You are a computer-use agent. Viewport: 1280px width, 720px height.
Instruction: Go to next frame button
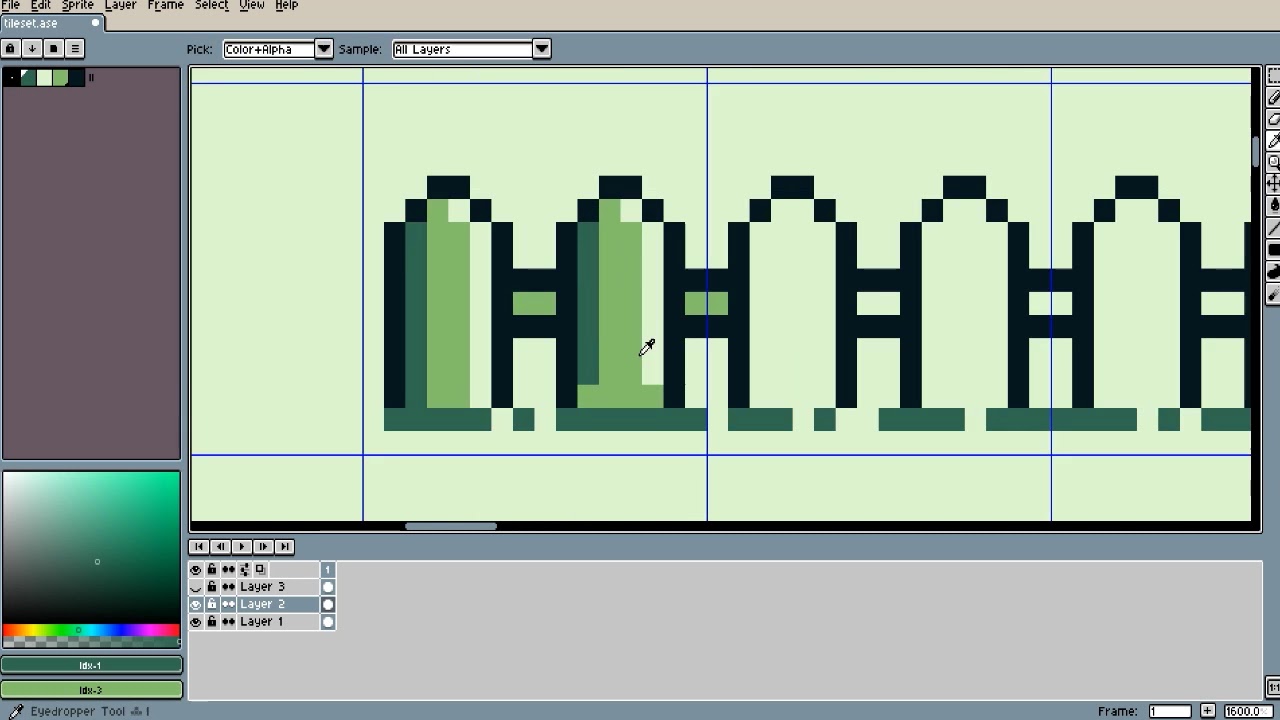click(x=263, y=546)
